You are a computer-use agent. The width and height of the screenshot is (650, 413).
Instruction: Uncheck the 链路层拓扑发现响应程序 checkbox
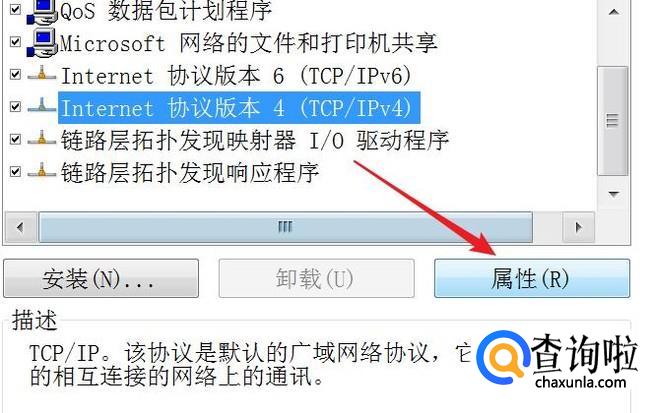(15, 171)
